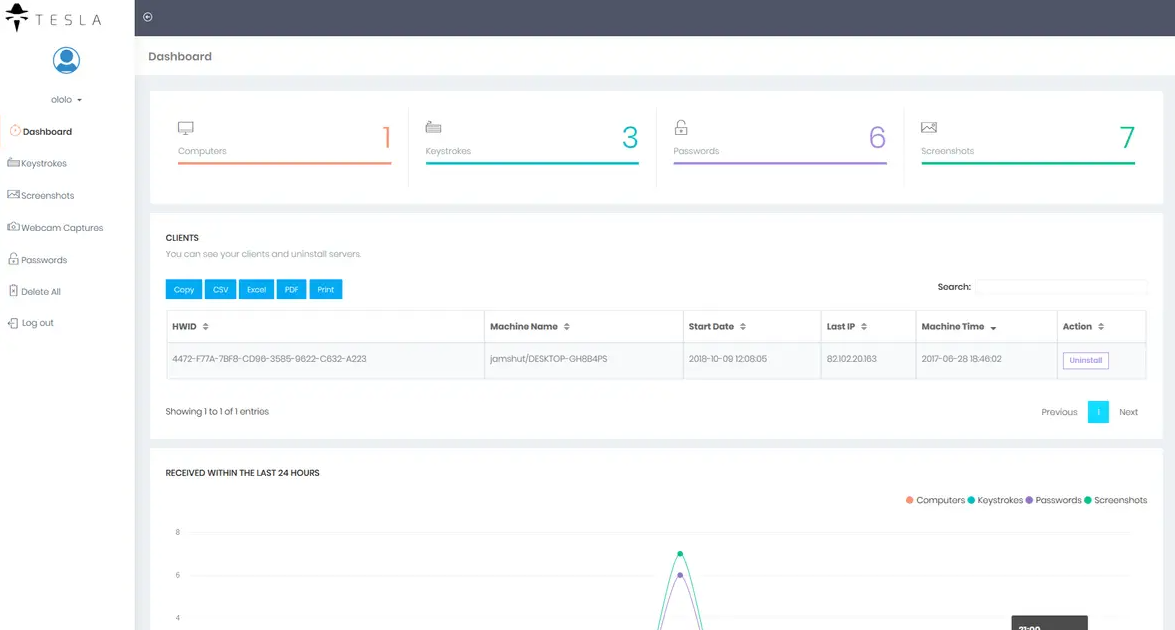Click the Screenshots count 7
Screen dimensions: 1175x630
pyautogui.click(x=1126, y=137)
